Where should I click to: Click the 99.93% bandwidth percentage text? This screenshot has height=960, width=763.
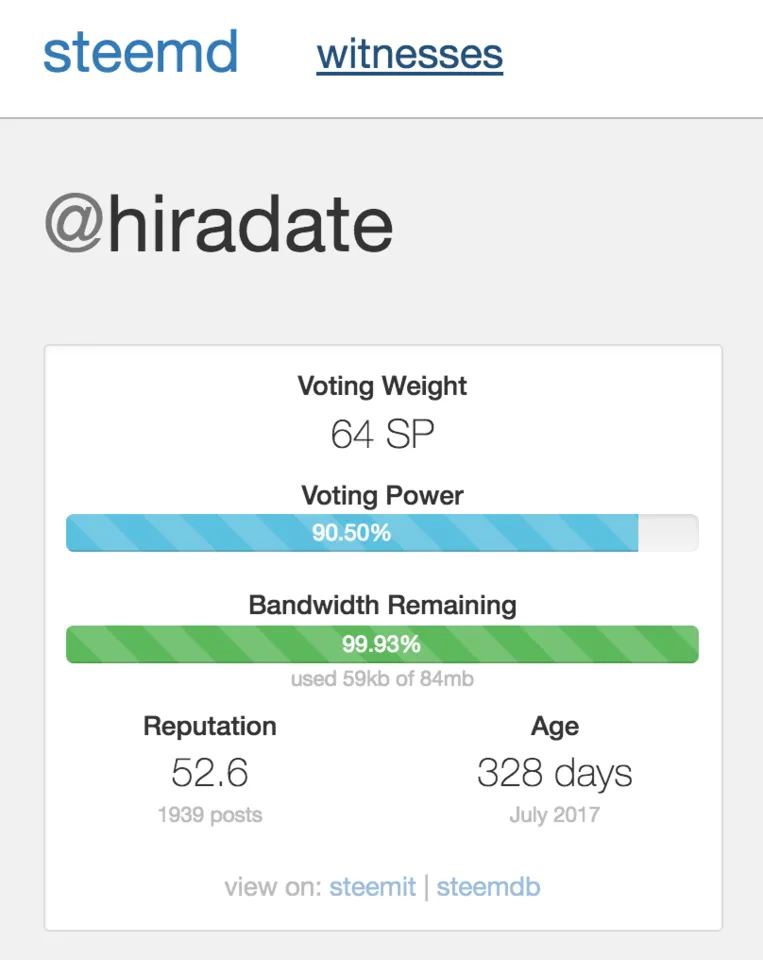coord(381,644)
